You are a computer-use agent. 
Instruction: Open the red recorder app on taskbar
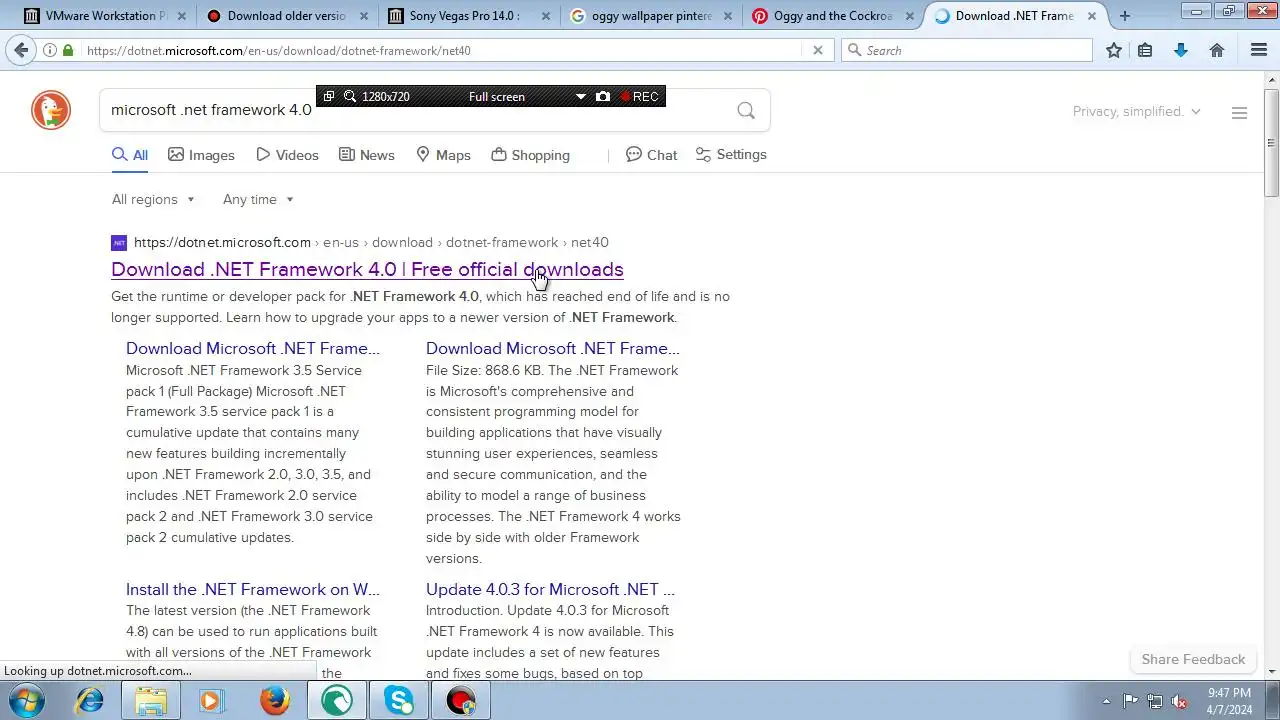461,701
